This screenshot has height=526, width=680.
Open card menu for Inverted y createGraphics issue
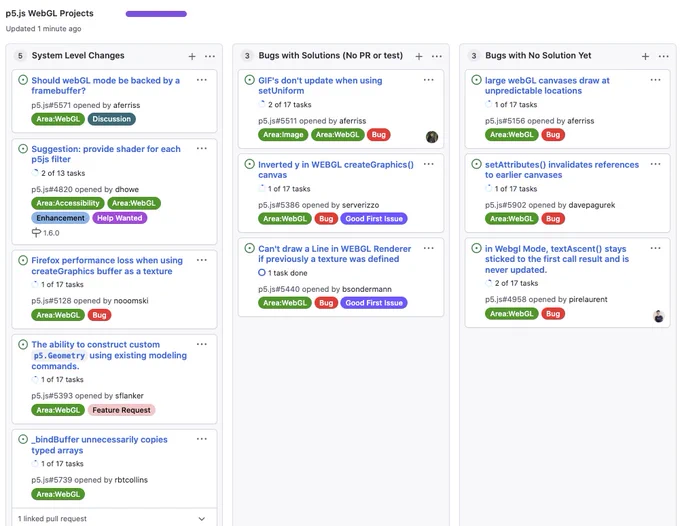(x=428, y=164)
